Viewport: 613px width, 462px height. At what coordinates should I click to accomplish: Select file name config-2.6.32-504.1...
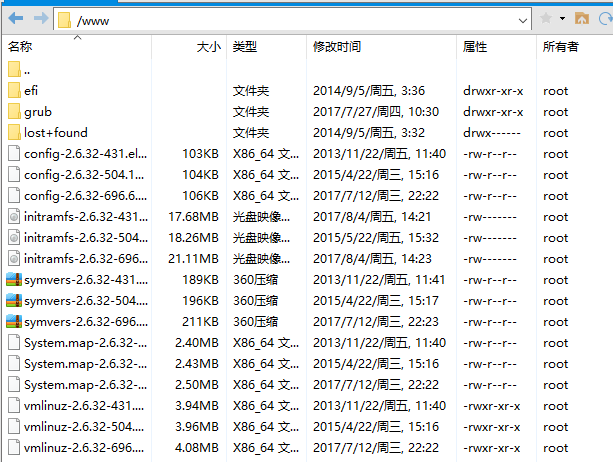pos(84,175)
